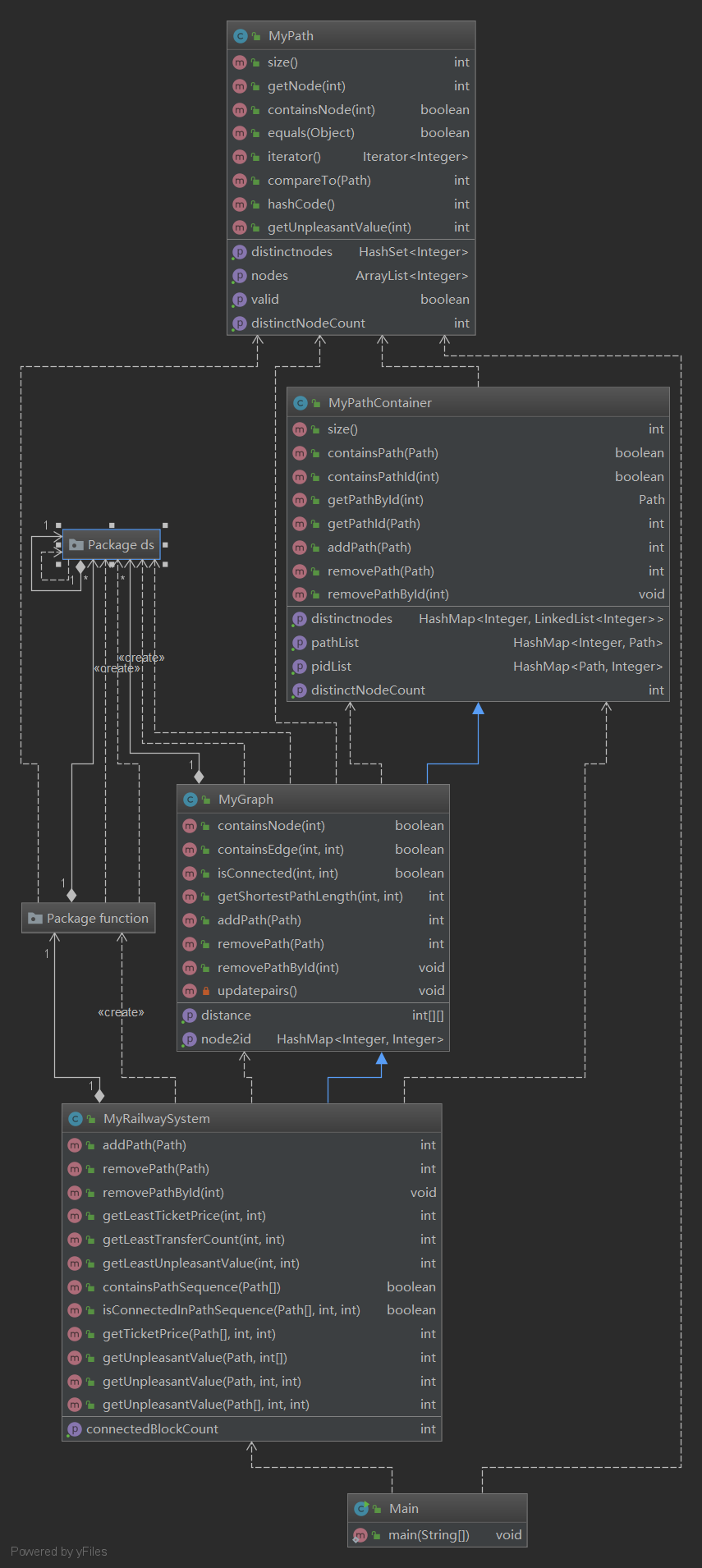Click method icon beside getLeastTicketPrice(int, int)
Image resolution: width=702 pixels, height=1568 pixels.
[x=75, y=1216]
